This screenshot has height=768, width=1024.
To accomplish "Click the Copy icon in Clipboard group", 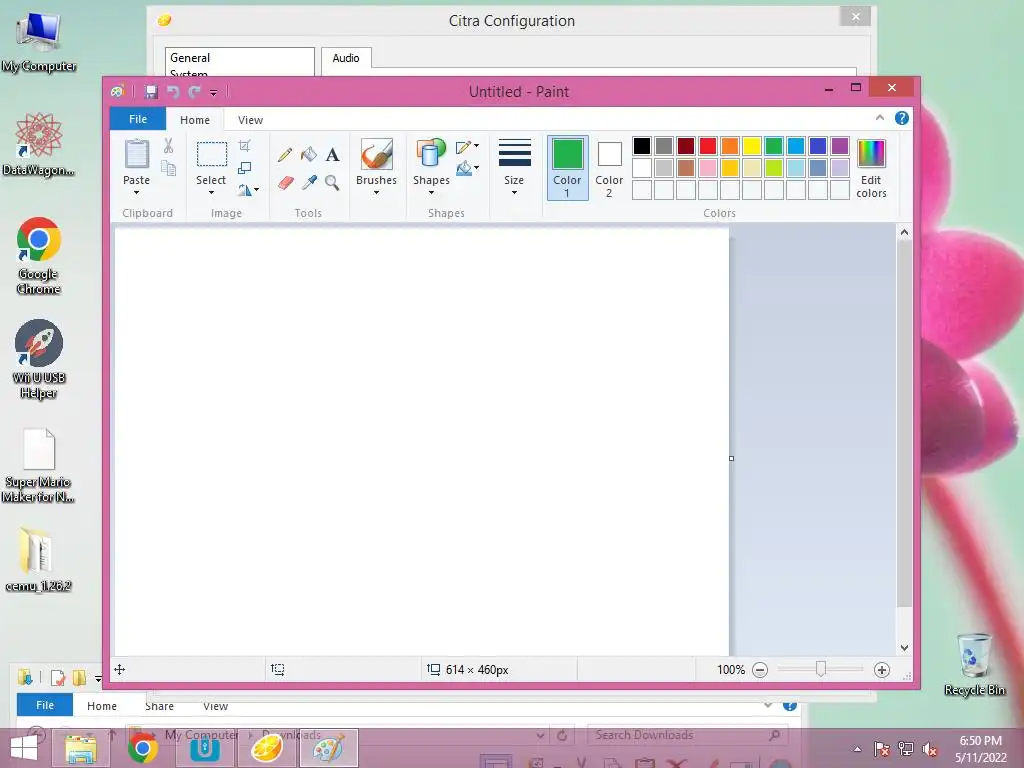I will (168, 168).
